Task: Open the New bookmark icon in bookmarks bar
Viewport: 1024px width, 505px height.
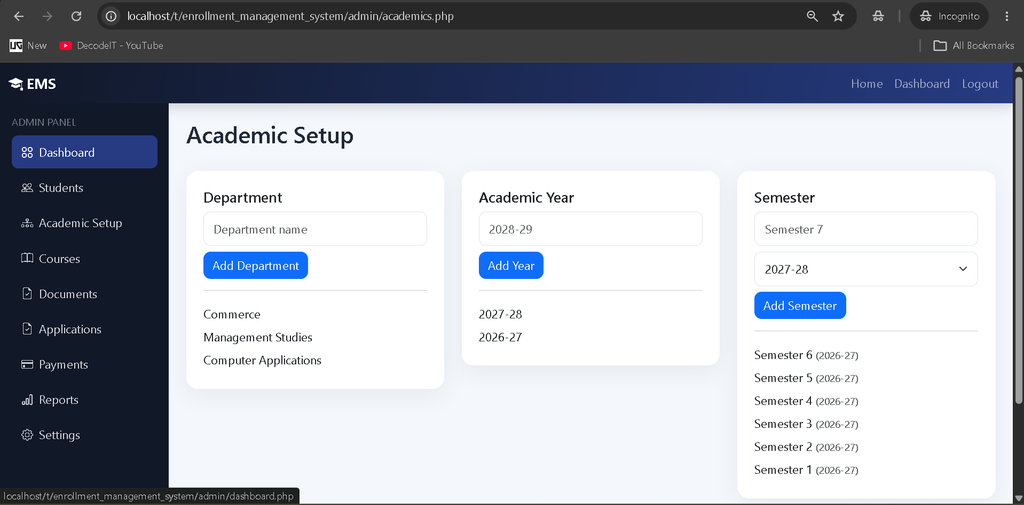Action: point(16,46)
